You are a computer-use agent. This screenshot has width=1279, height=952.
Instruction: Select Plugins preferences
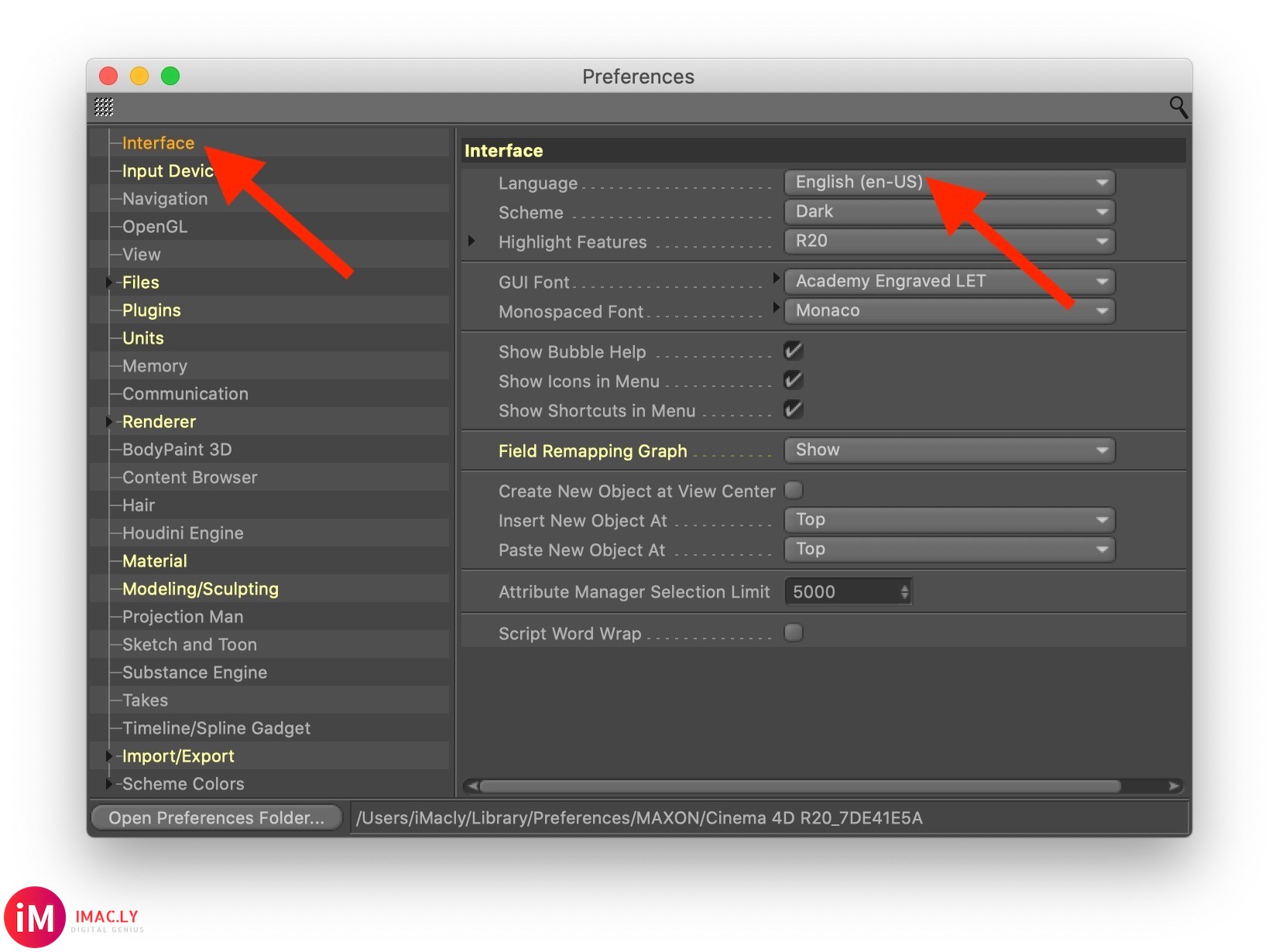pos(151,310)
